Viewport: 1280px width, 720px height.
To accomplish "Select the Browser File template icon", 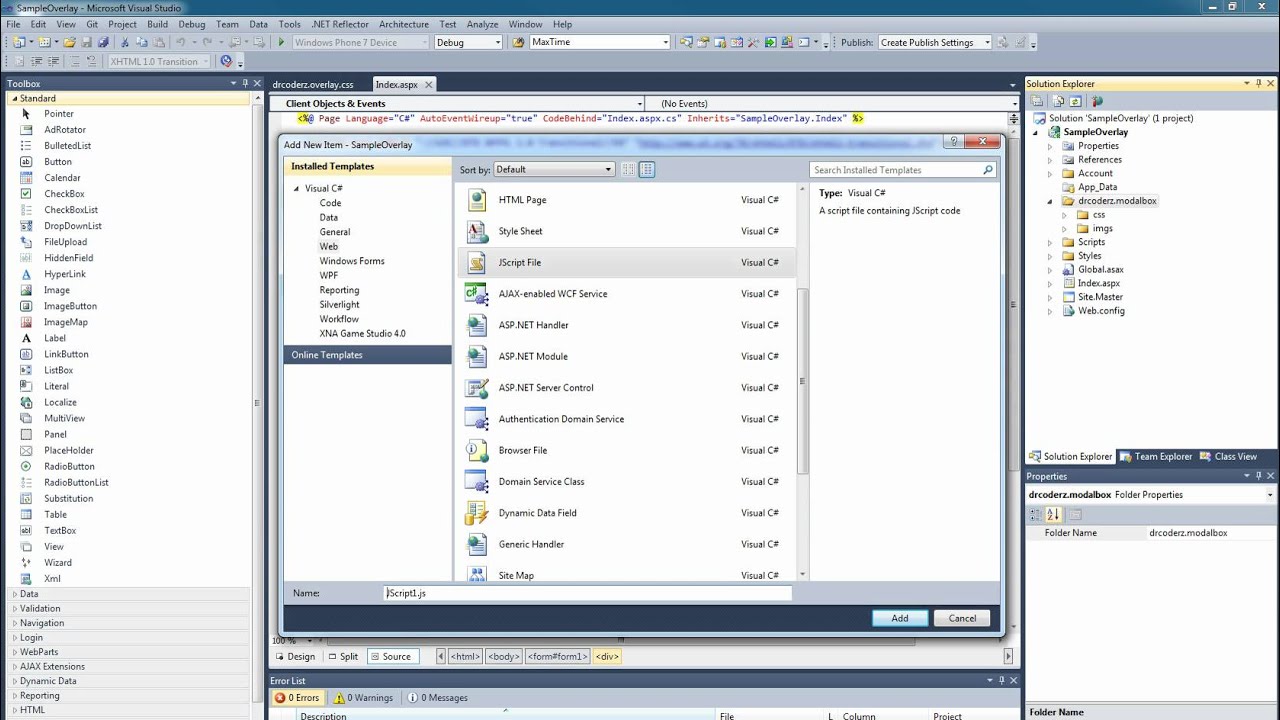I will (477, 450).
